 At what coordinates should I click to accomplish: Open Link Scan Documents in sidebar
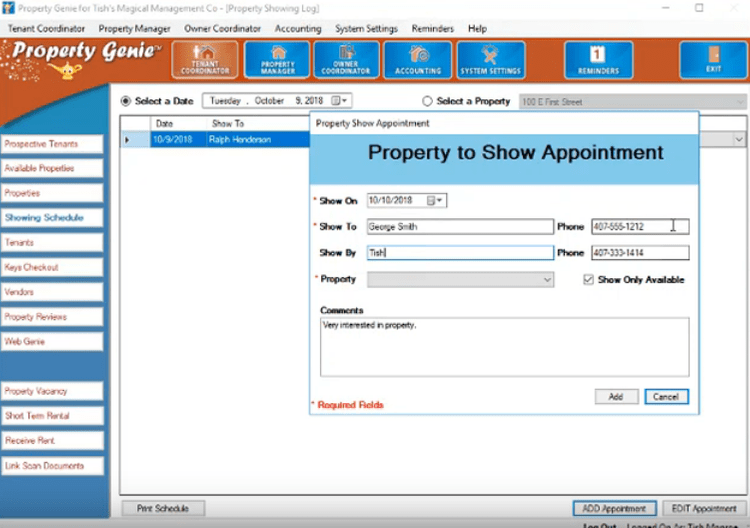click(52, 465)
